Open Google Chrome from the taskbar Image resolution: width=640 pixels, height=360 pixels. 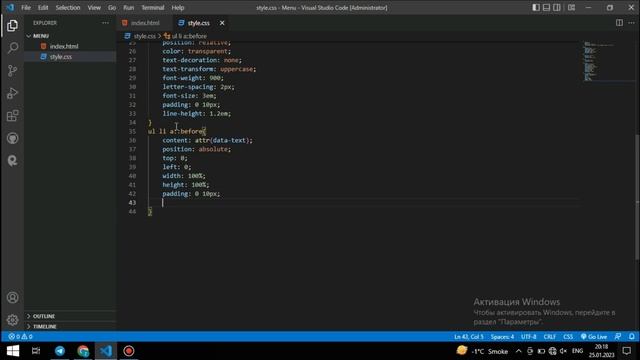(x=83, y=351)
